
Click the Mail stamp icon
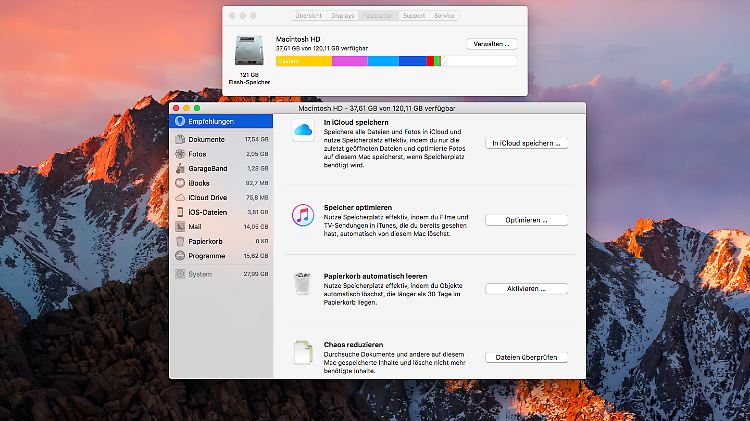[x=180, y=227]
